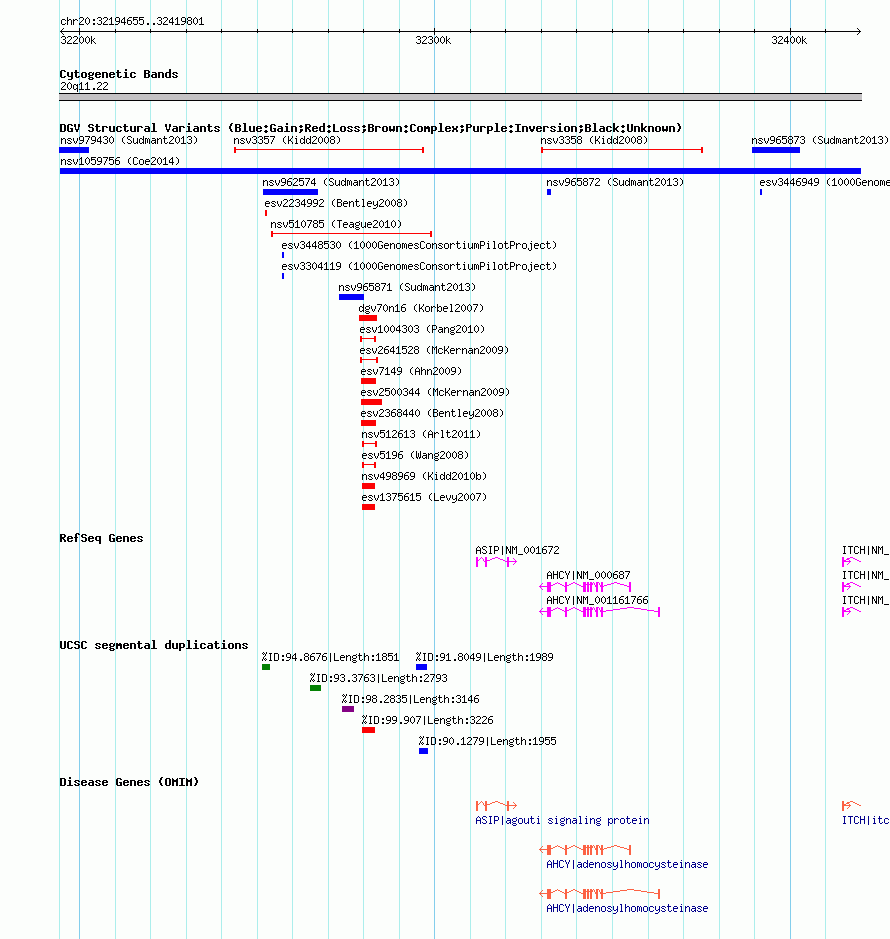Image resolution: width=890 pixels, height=939 pixels.
Task: Click esv5196 (Wang2008) label
Action: click(x=415, y=455)
